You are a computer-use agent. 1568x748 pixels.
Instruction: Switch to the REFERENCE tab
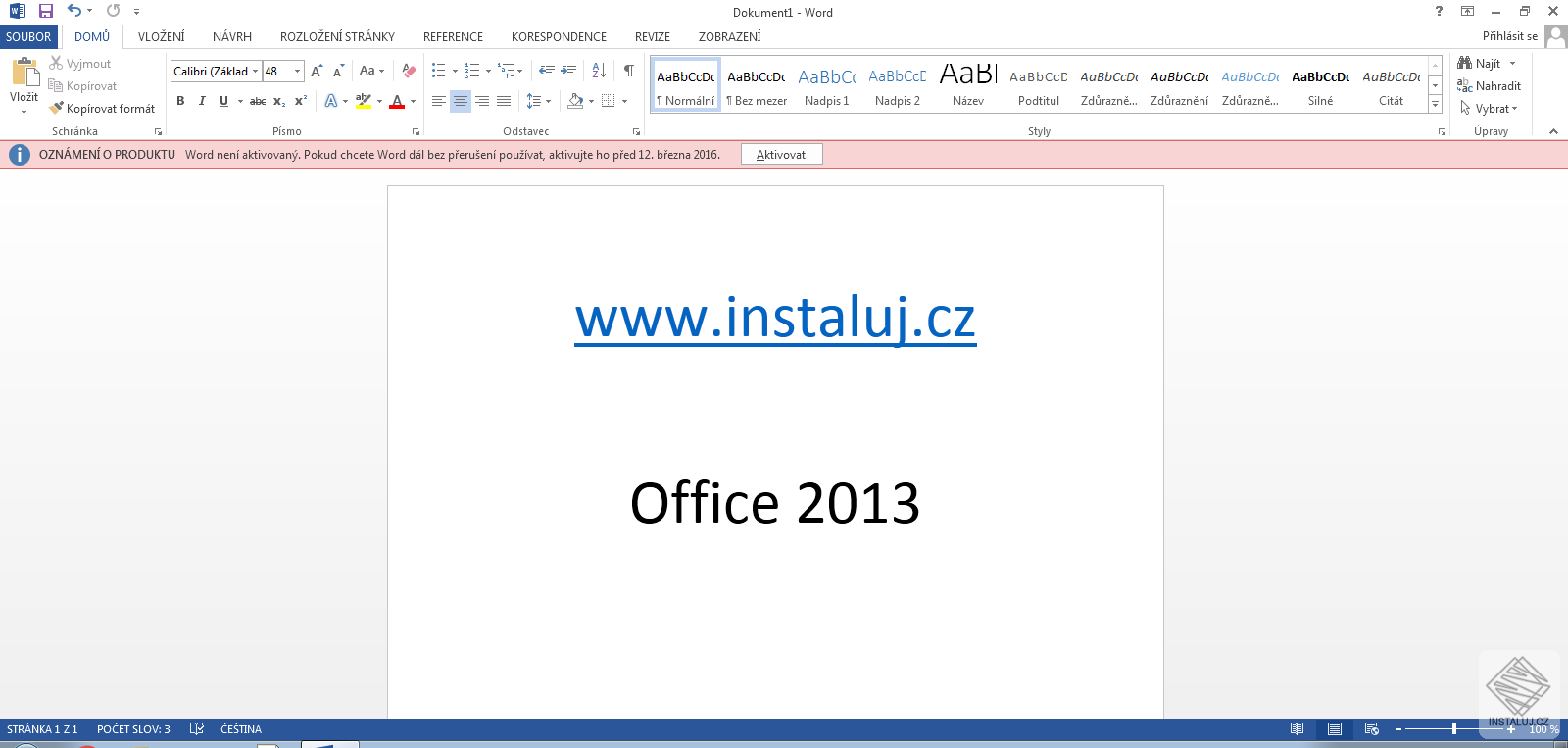[x=453, y=36]
